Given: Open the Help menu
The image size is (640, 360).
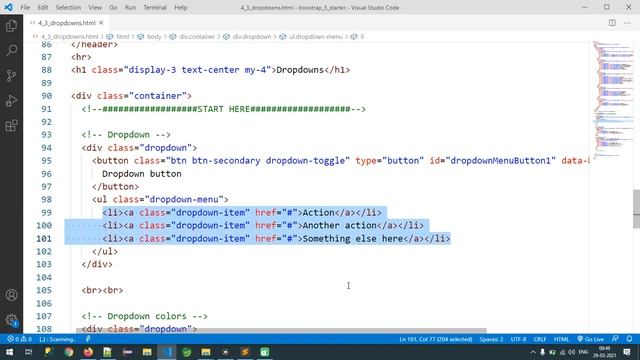Looking at the screenshot, I should point(180,7).
